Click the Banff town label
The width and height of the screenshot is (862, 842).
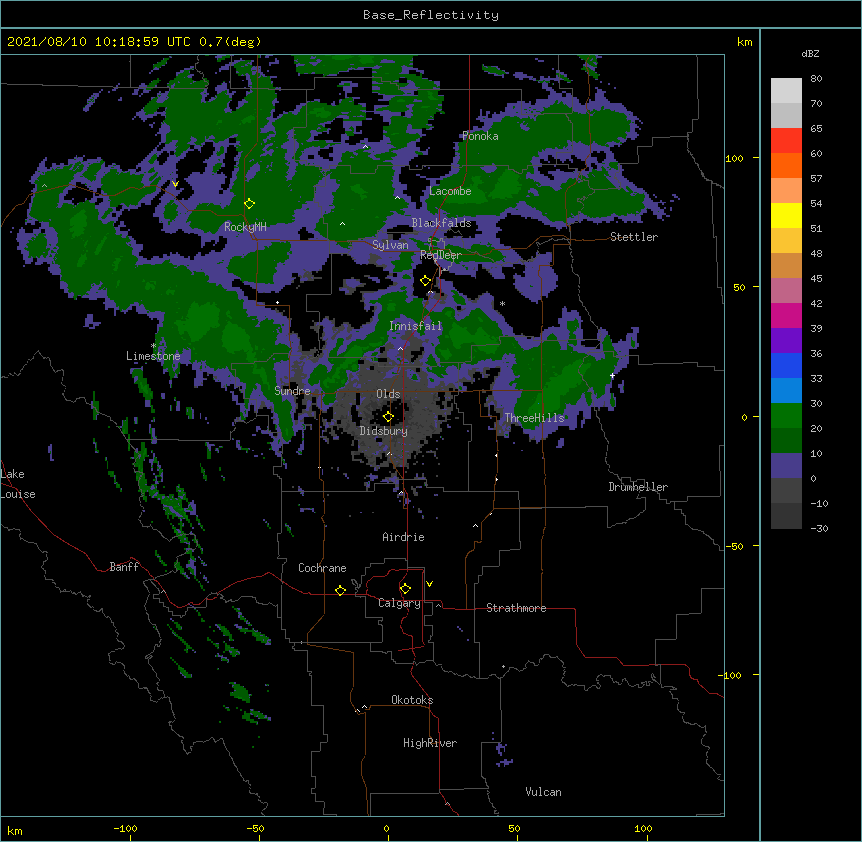(124, 567)
